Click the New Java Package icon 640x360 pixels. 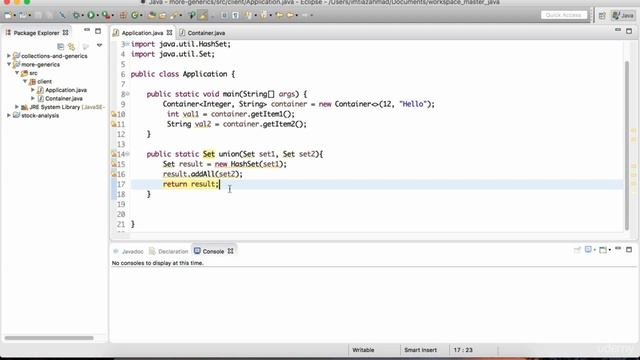pos(123,16)
